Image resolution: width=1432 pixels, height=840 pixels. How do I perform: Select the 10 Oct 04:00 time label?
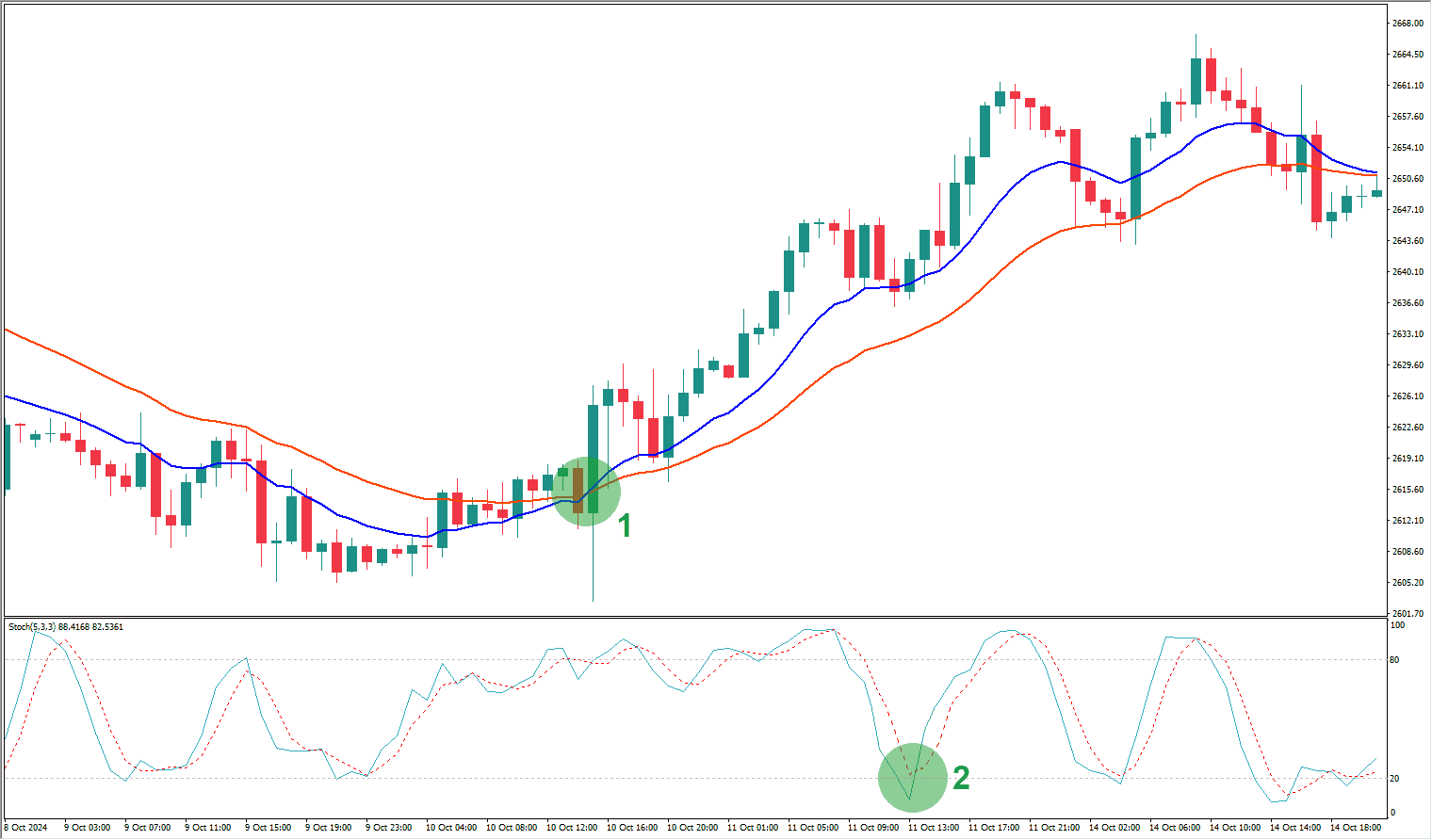click(451, 828)
